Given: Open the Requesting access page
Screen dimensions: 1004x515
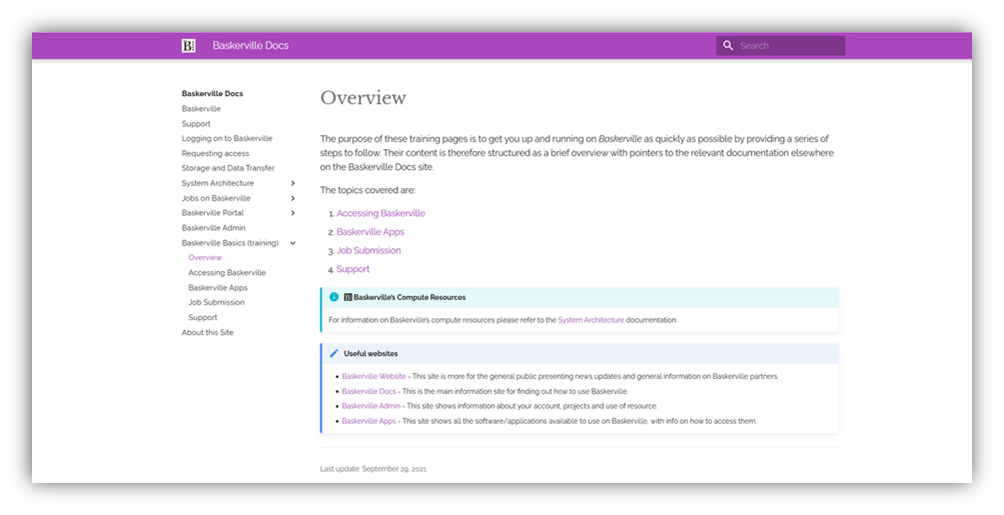Looking at the screenshot, I should pos(215,153).
